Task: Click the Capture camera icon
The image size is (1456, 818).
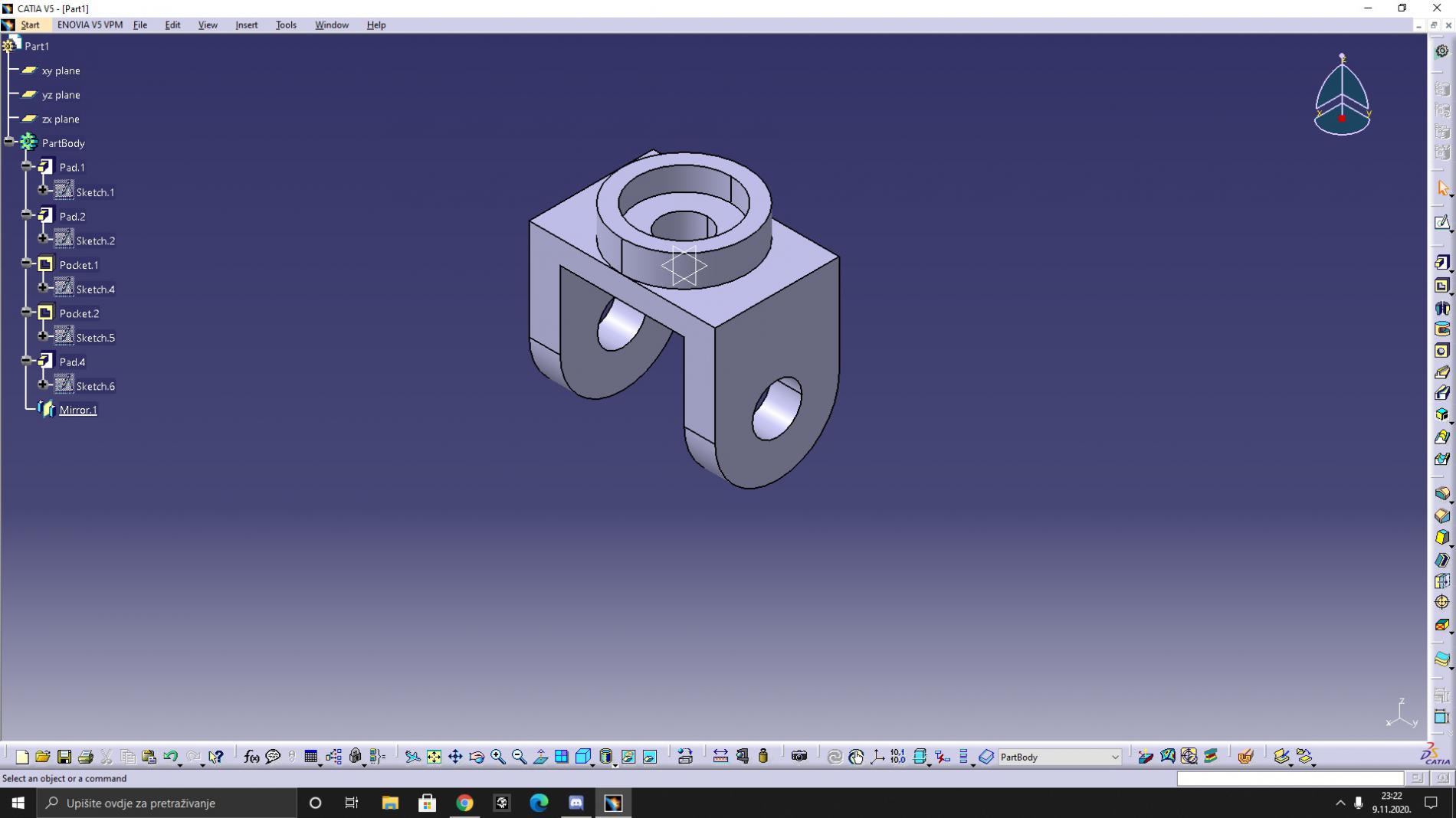Action: [799, 757]
